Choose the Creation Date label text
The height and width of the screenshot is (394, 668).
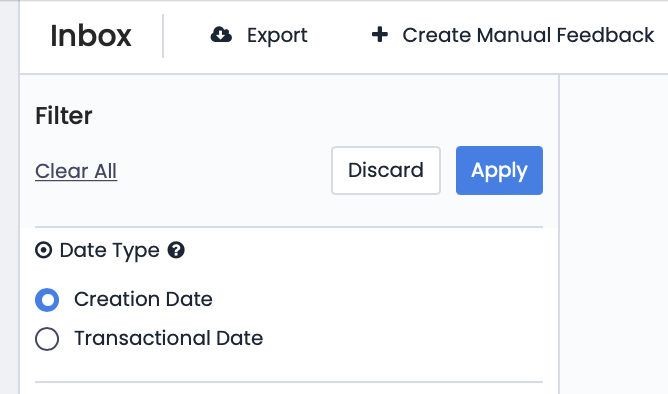pyautogui.click(x=143, y=299)
